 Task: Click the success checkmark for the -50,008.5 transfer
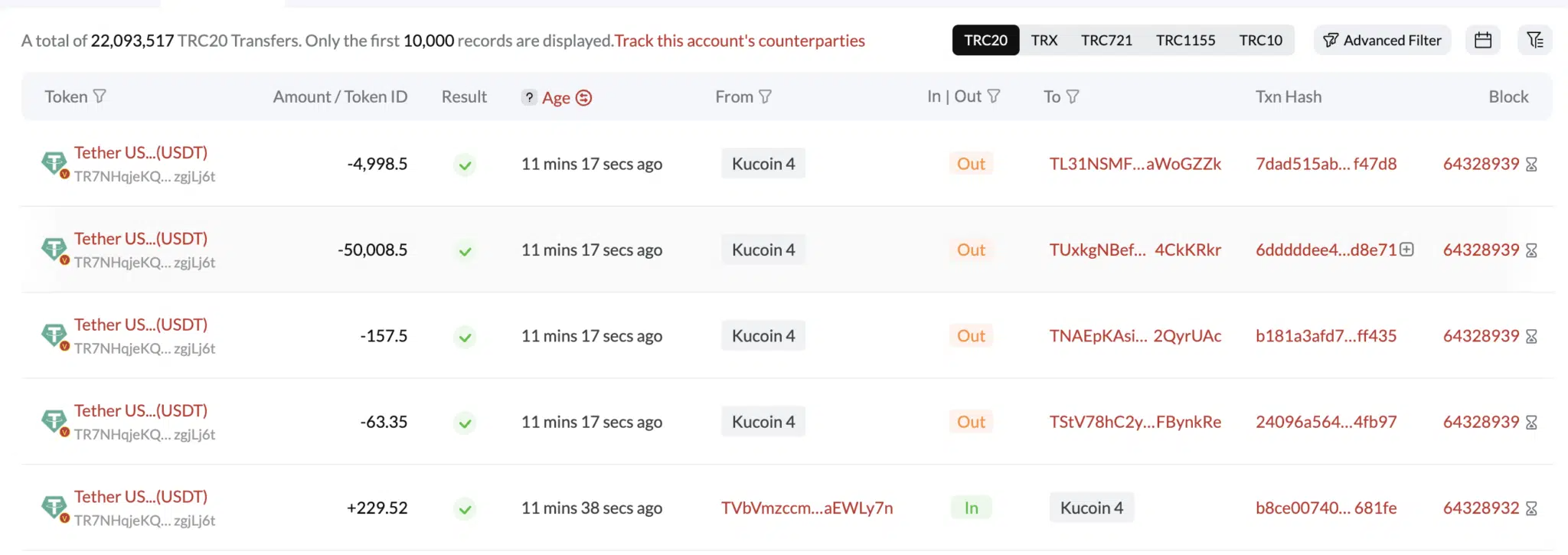[x=465, y=251]
